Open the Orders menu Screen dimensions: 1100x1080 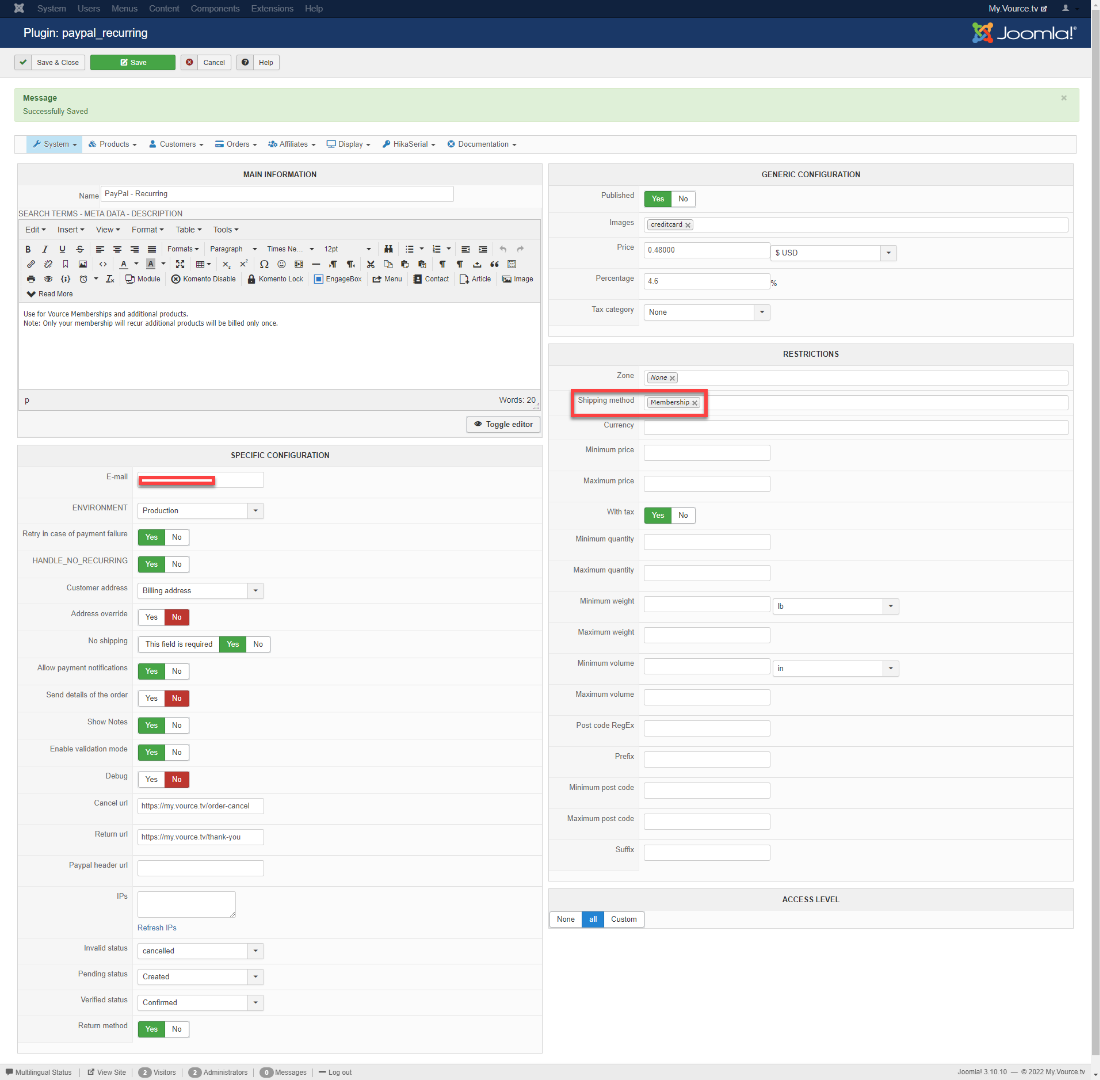tap(236, 145)
